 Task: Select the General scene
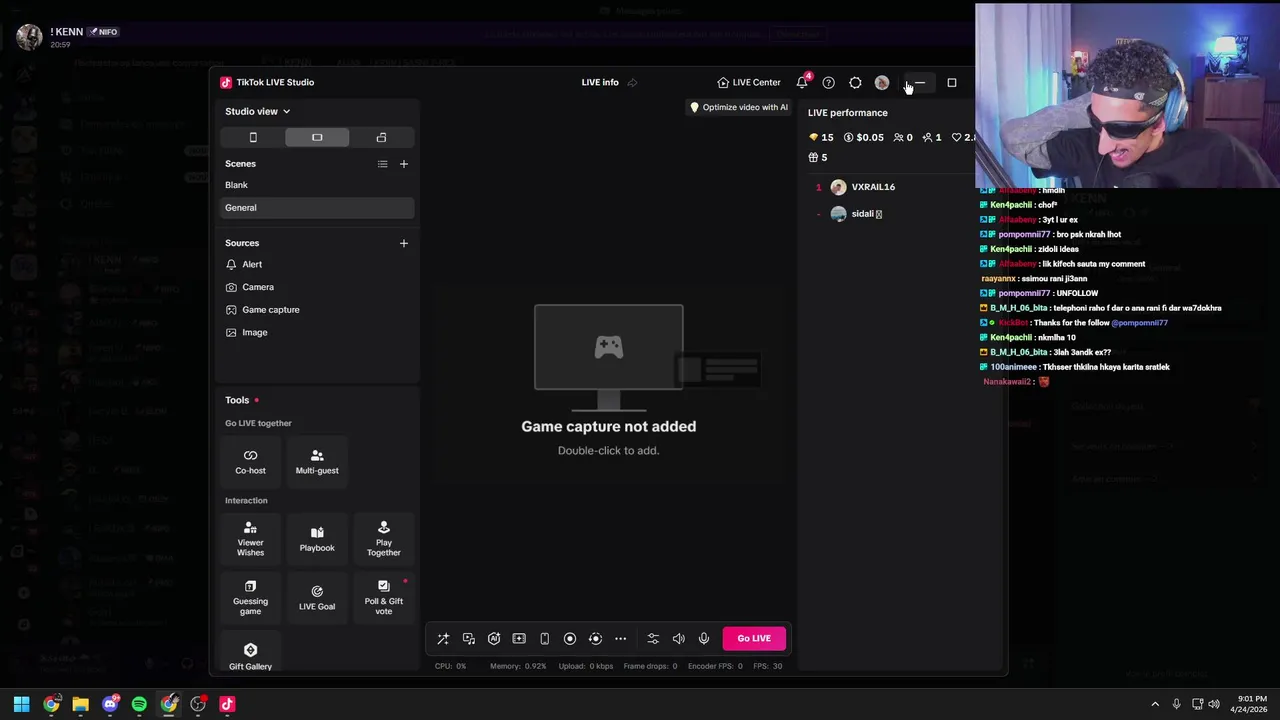tap(317, 207)
